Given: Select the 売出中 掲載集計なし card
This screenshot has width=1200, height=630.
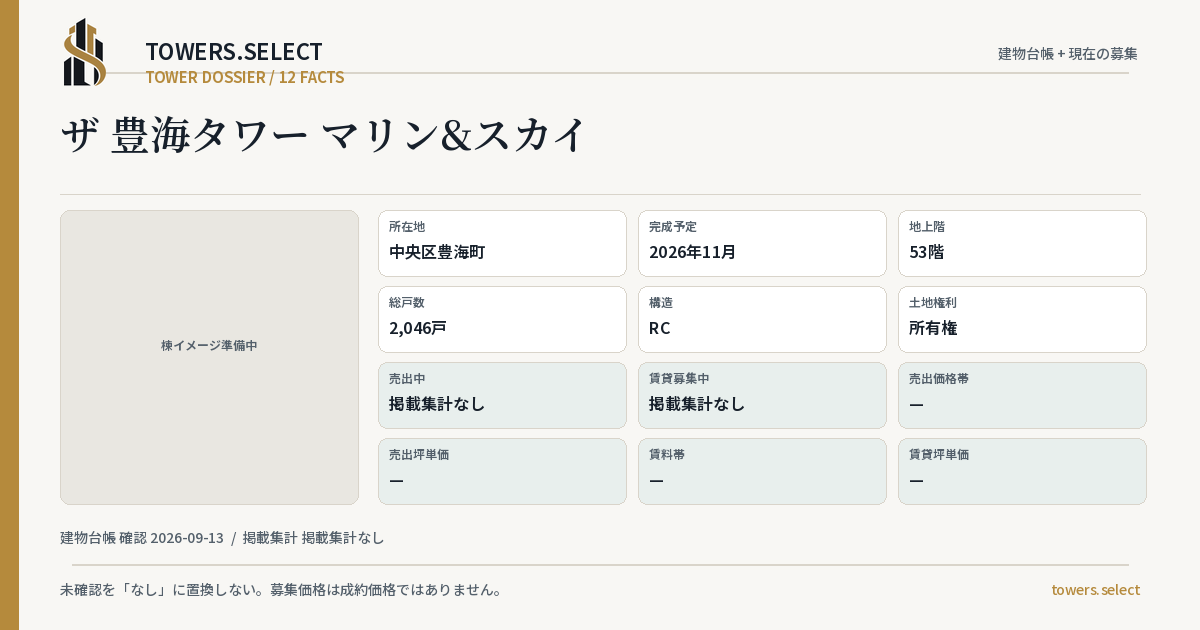Looking at the screenshot, I should coord(502,395).
